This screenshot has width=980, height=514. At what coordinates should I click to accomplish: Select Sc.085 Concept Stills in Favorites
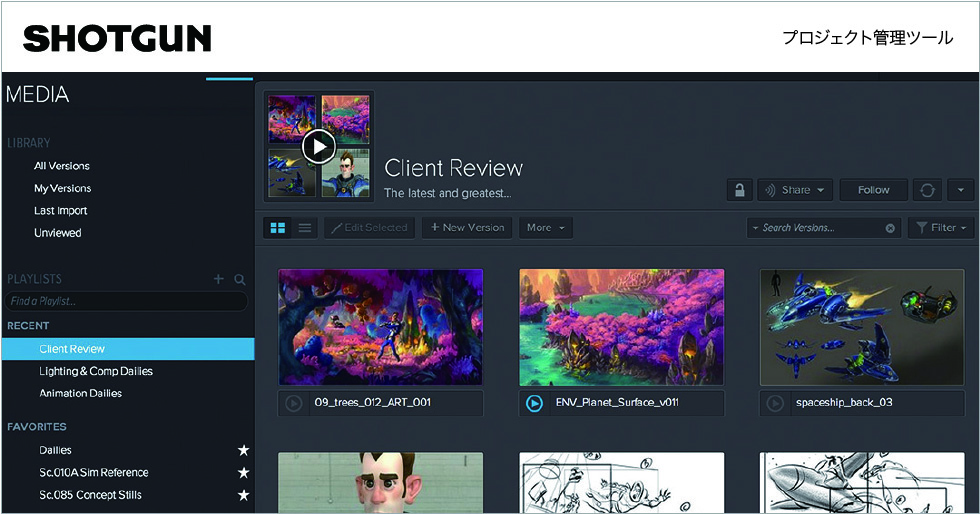coord(90,495)
